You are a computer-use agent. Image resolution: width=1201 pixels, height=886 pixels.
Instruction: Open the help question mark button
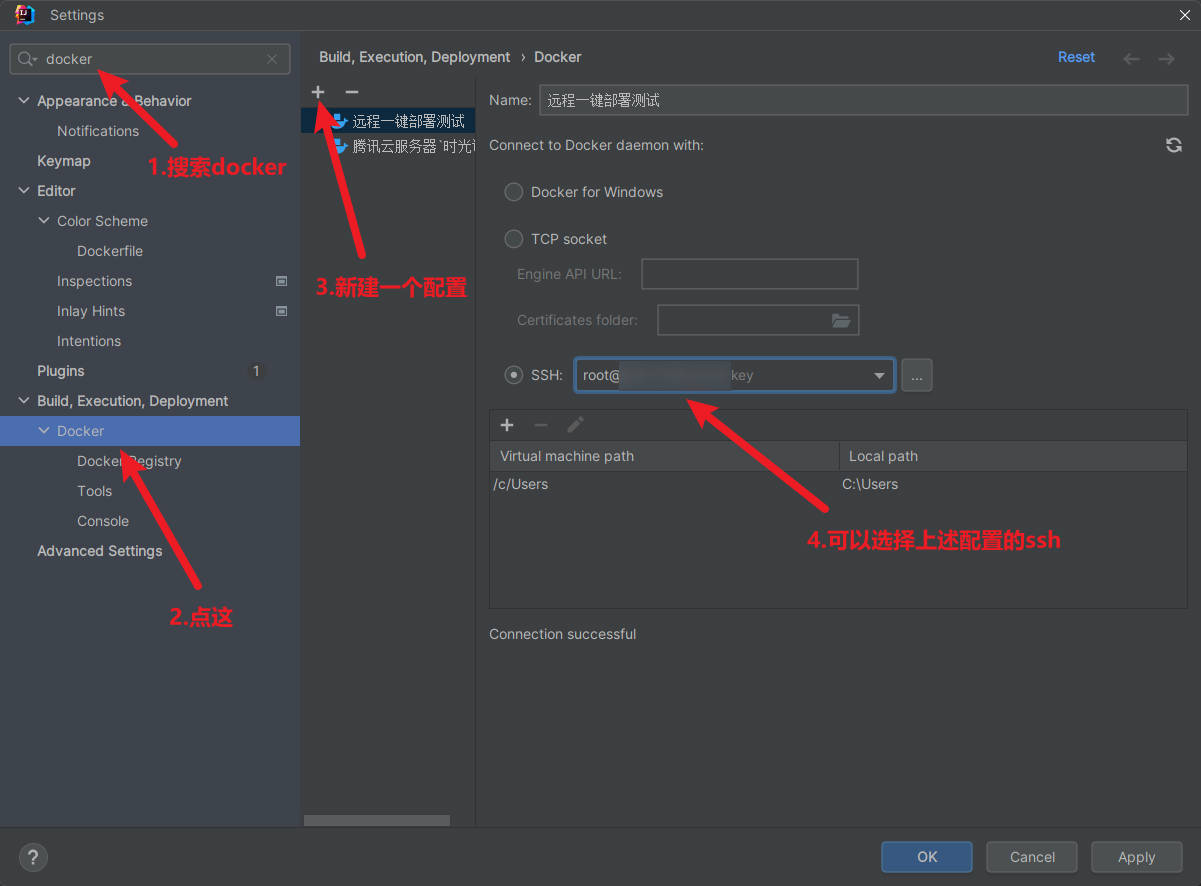point(33,857)
